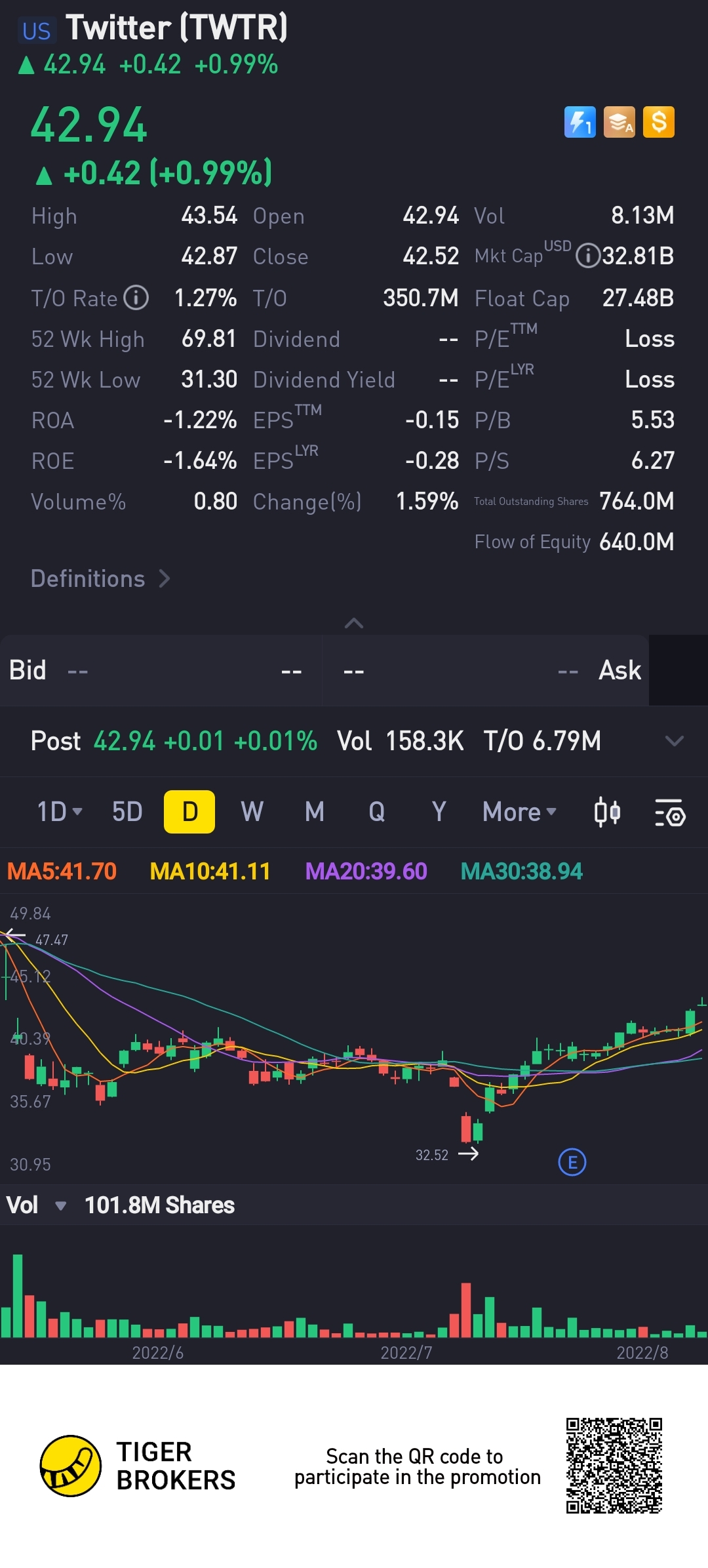Switch to the Q quarterly tab
The image size is (708, 1568).
click(x=377, y=812)
